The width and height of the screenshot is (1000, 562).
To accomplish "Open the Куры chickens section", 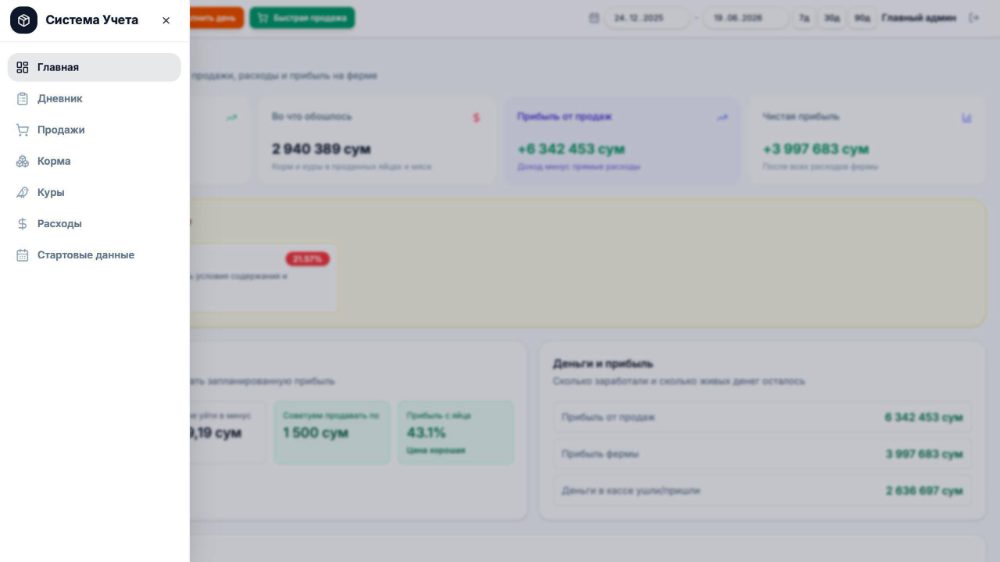I will click(x=94, y=192).
